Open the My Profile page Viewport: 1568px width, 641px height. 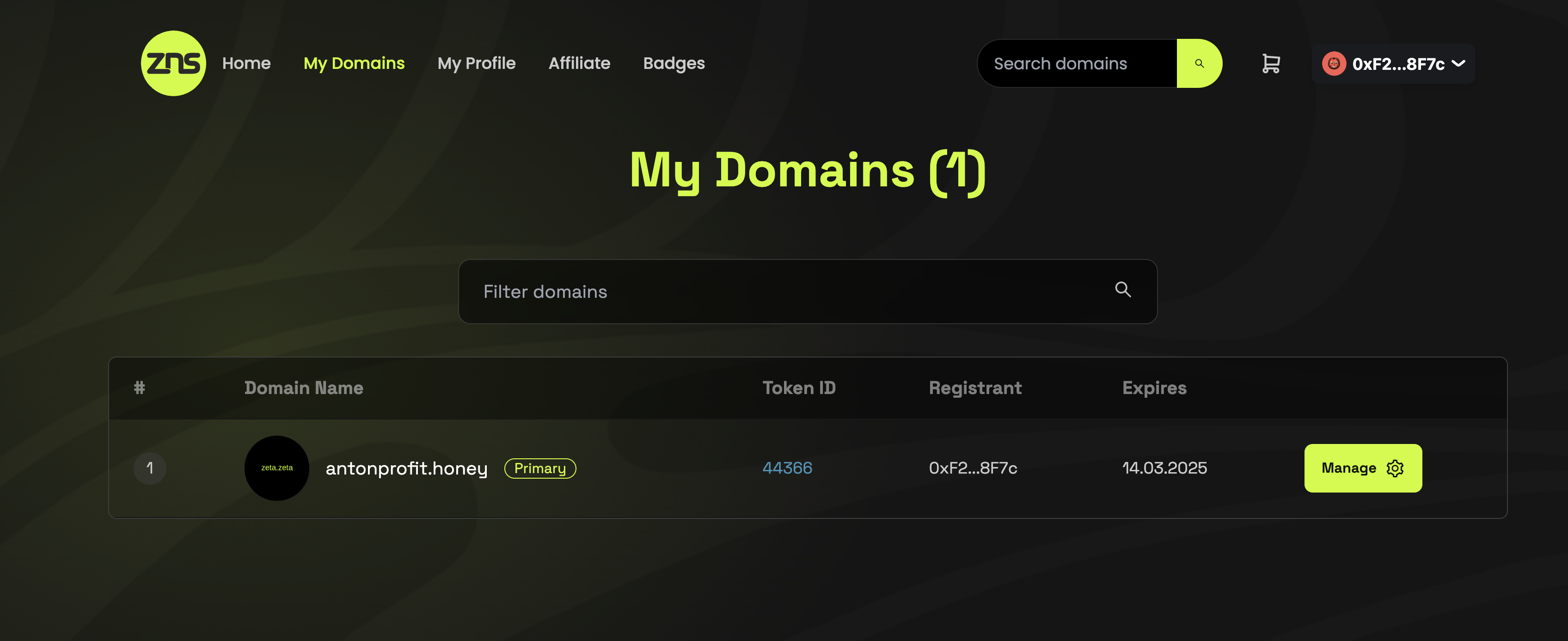(x=476, y=63)
